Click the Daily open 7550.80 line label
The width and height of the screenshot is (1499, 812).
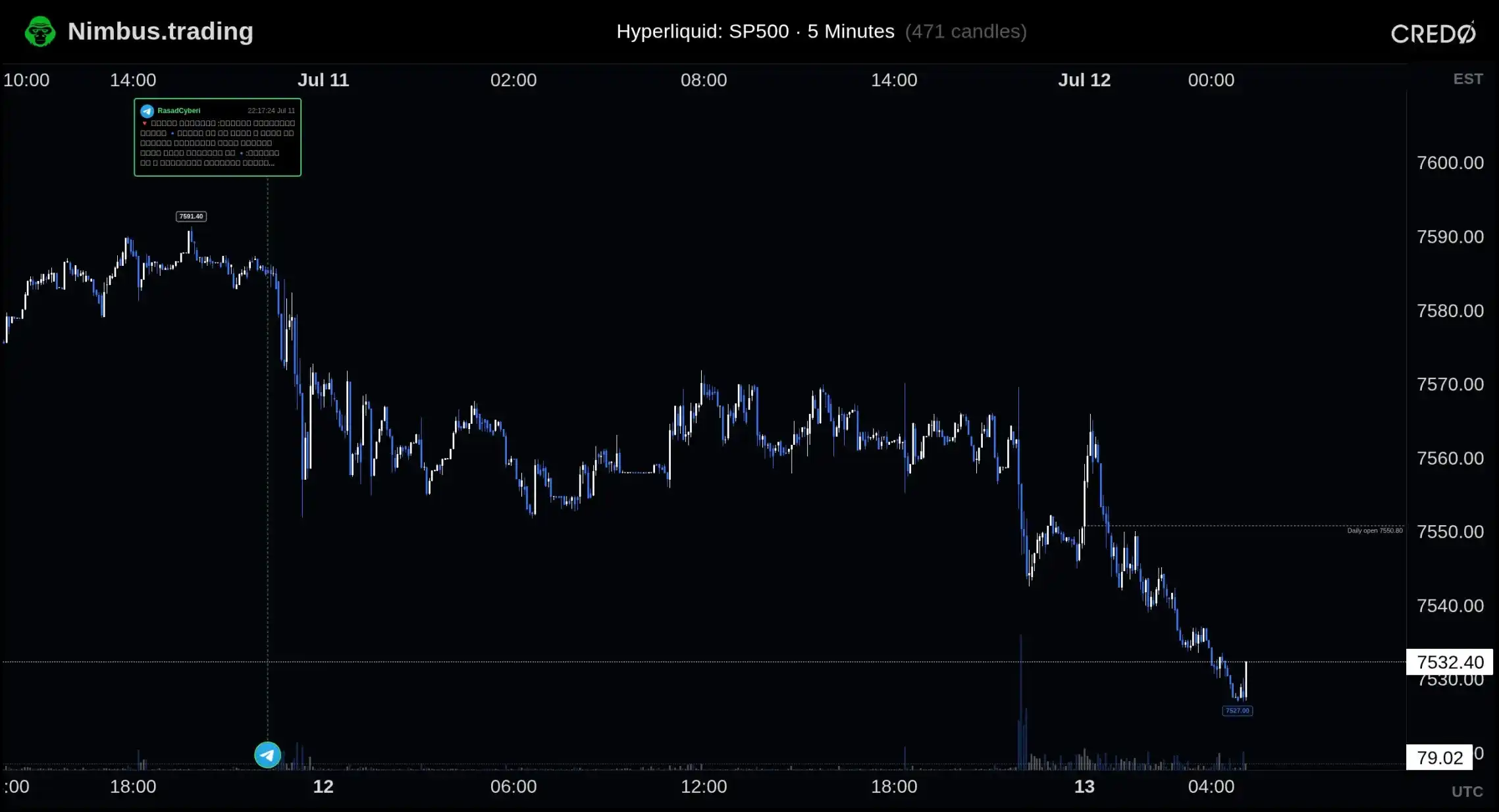point(1375,530)
